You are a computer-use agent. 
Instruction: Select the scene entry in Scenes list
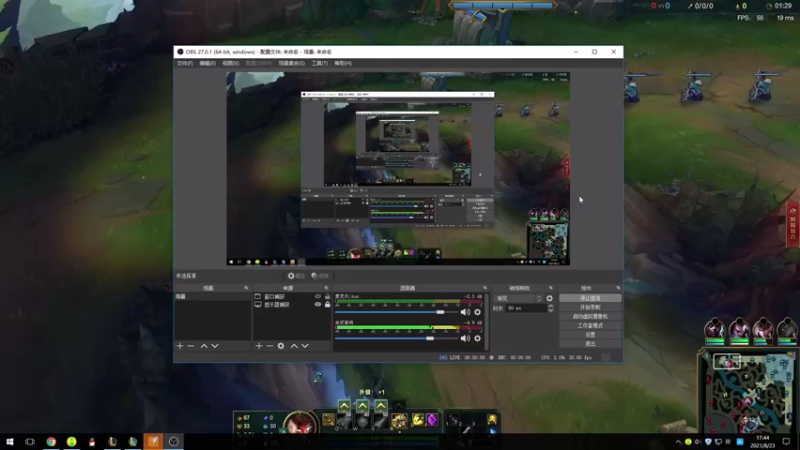click(212, 296)
